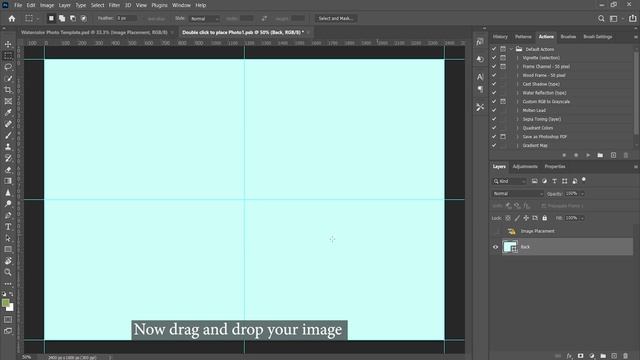This screenshot has height=360, width=640.
Task: Collapse the Default Actions set chevron
Action: click(511, 49)
